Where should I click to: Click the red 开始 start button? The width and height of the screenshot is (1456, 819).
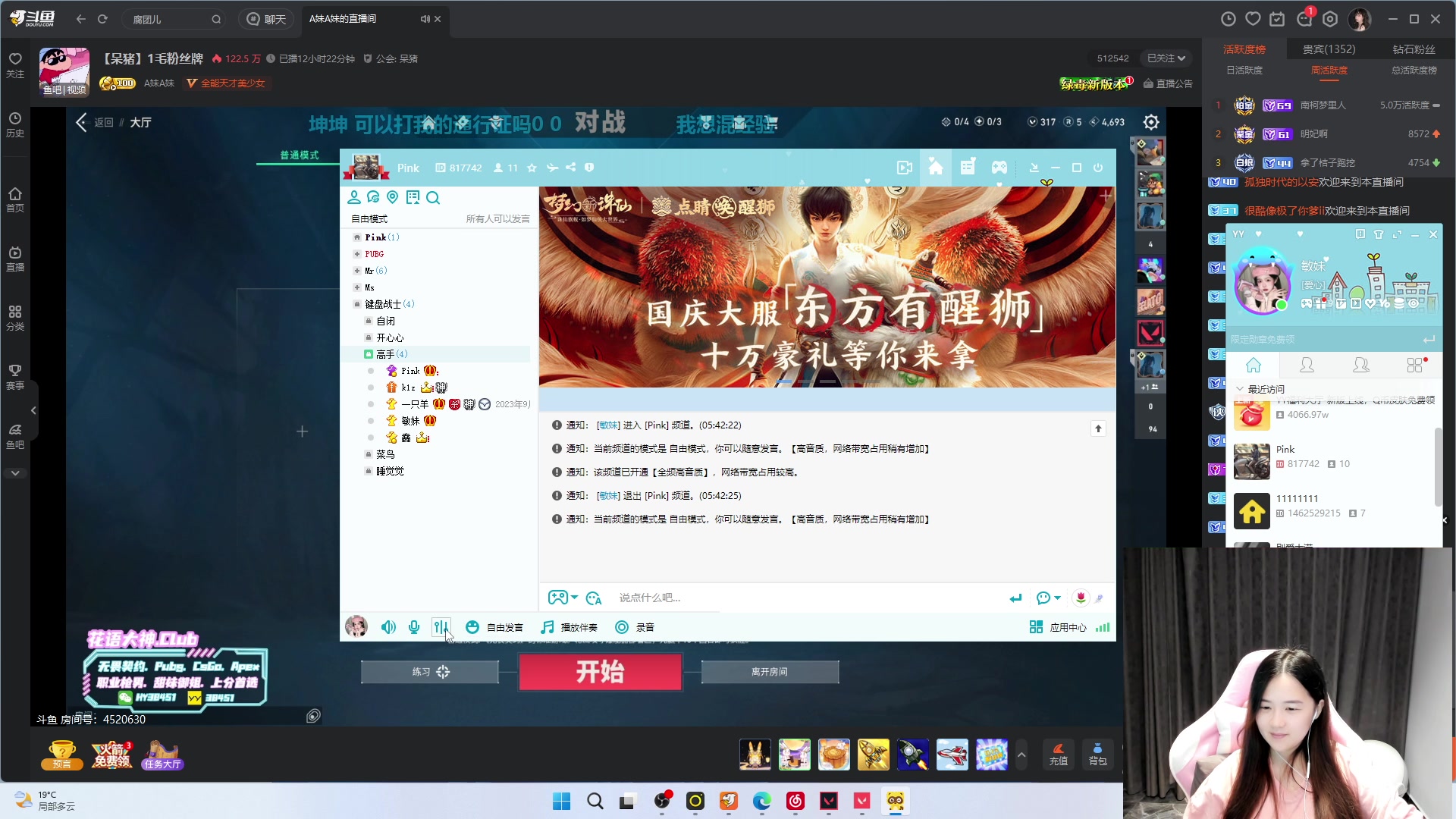coord(600,672)
